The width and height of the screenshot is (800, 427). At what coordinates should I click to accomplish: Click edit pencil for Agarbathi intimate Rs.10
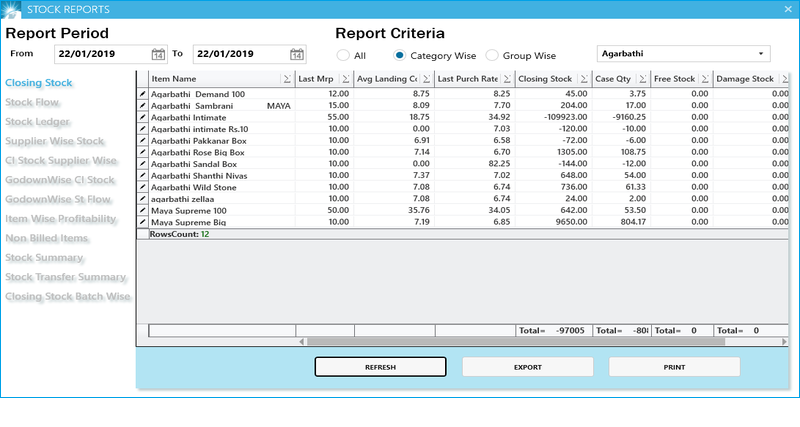click(x=143, y=129)
